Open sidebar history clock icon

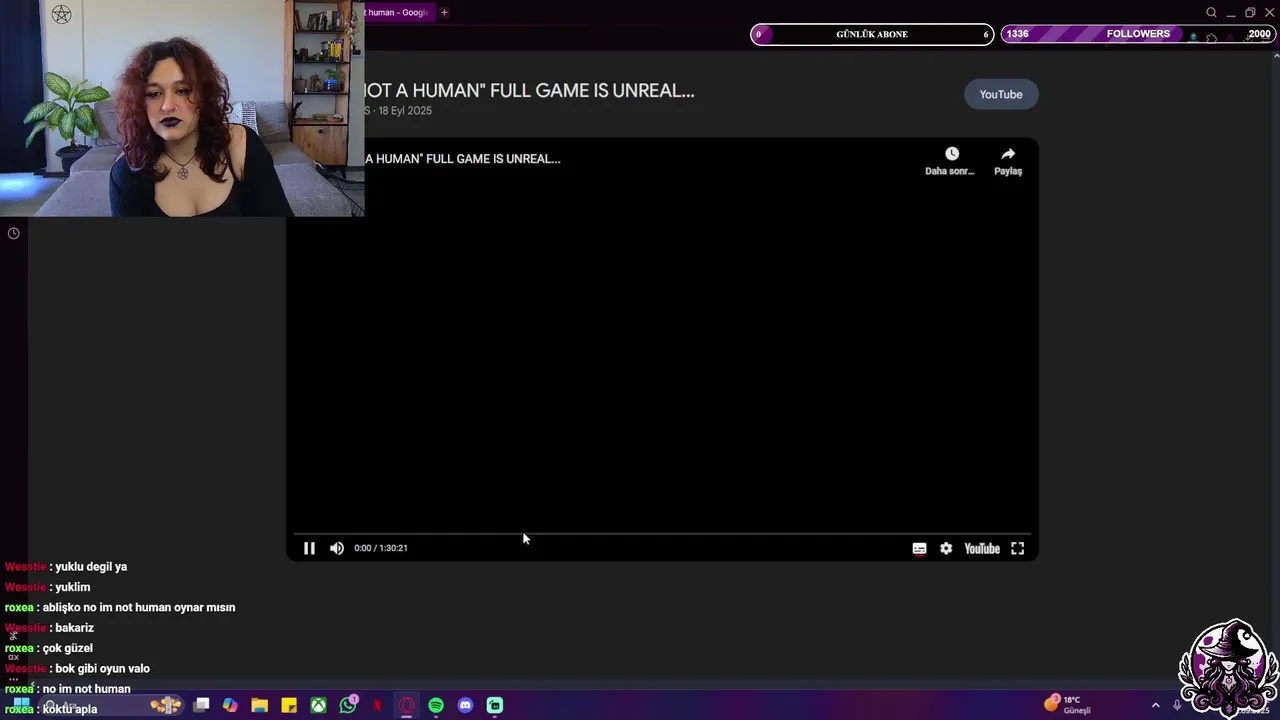click(14, 233)
